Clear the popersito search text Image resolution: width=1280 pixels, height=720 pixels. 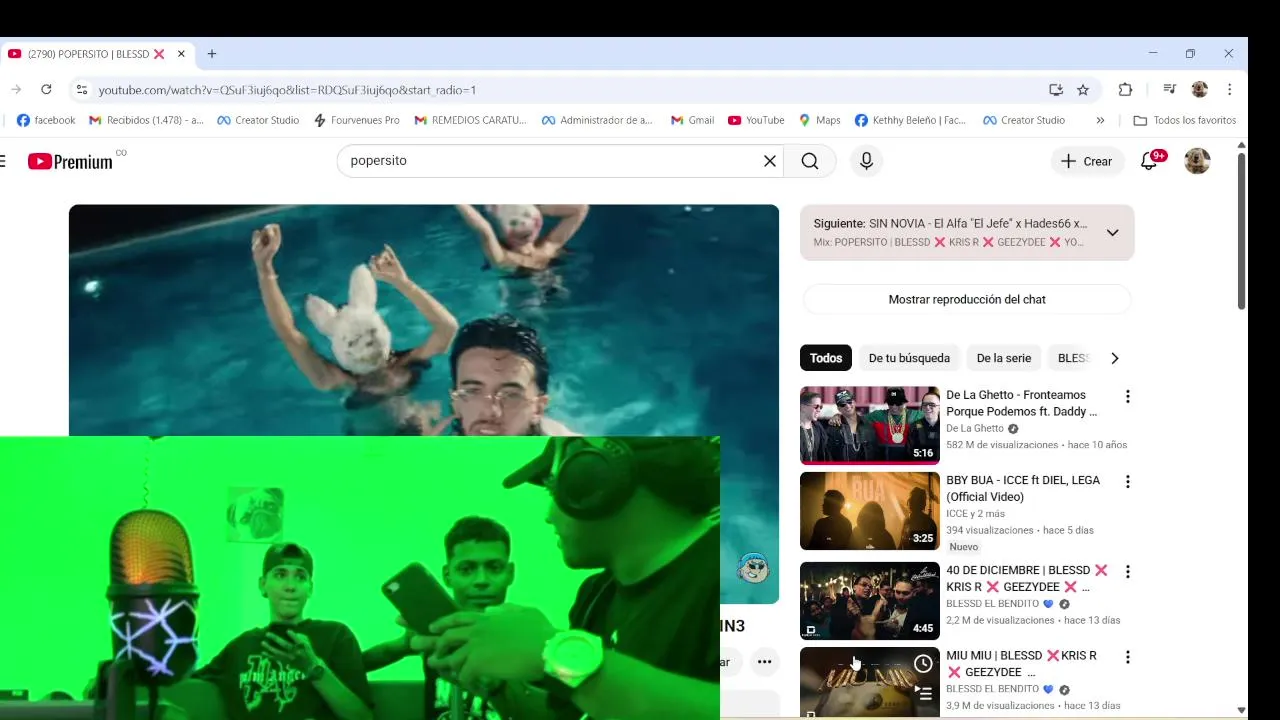(x=770, y=161)
